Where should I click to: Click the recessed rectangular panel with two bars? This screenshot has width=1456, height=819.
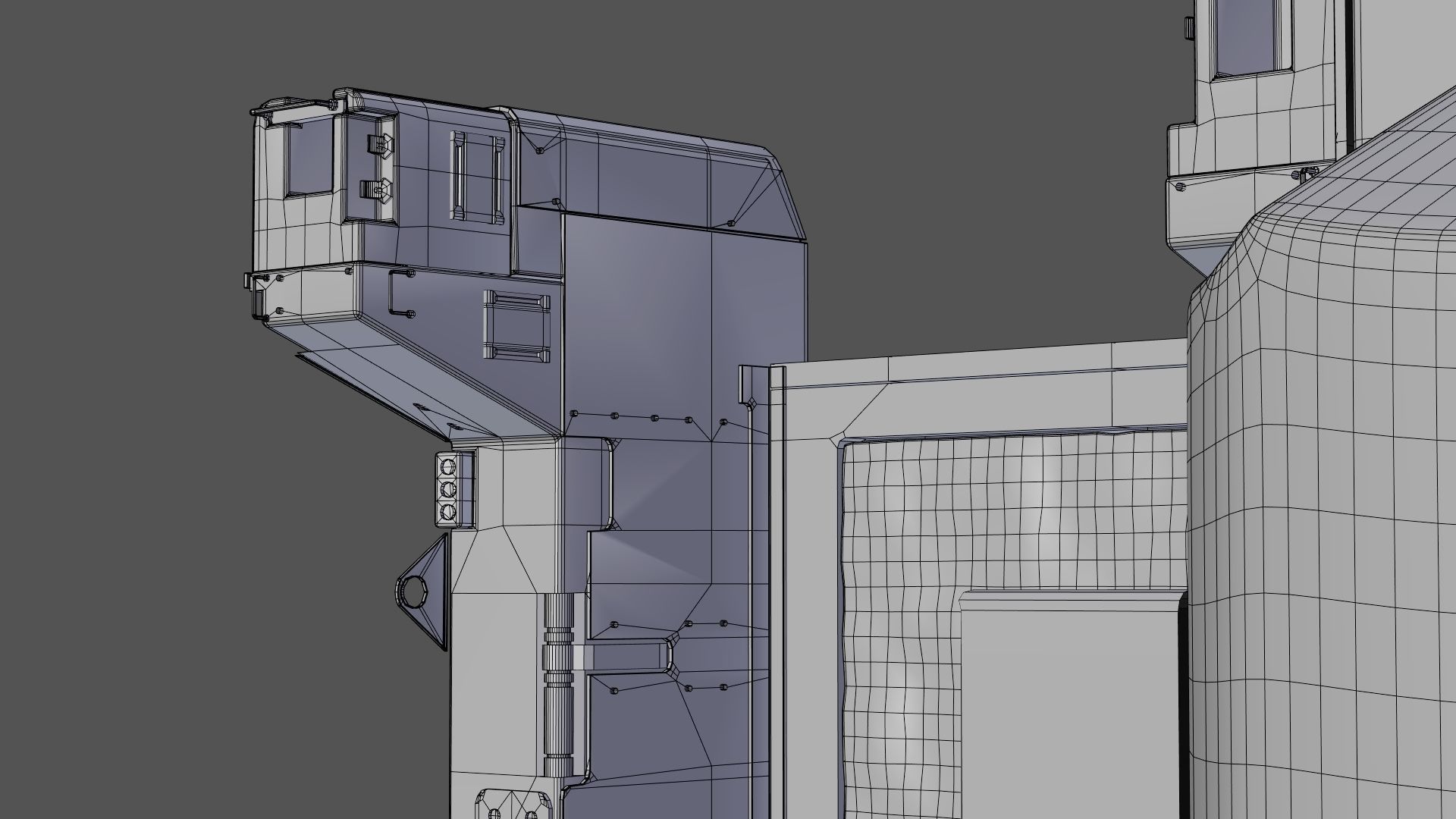pos(516,326)
